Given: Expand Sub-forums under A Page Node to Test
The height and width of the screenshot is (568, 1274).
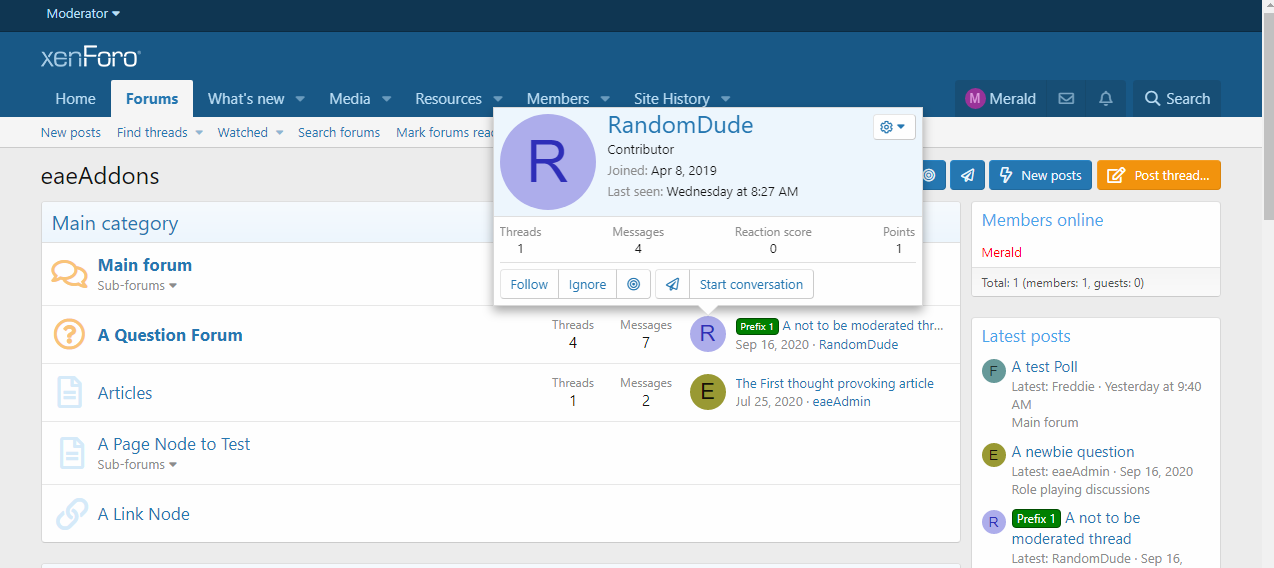Looking at the screenshot, I should pos(137,465).
